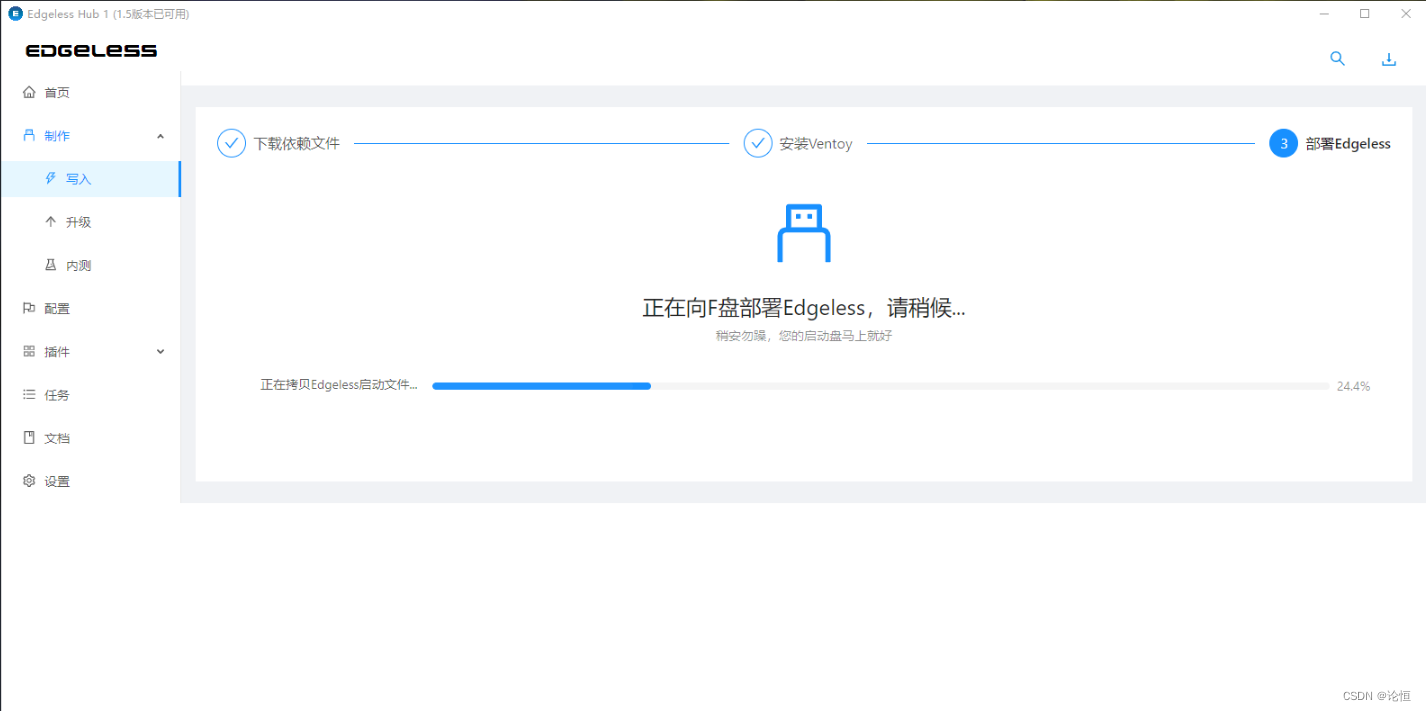This screenshot has height=711, width=1426.
Task: Click the Edgeless Hub logo
Action: (x=91, y=50)
